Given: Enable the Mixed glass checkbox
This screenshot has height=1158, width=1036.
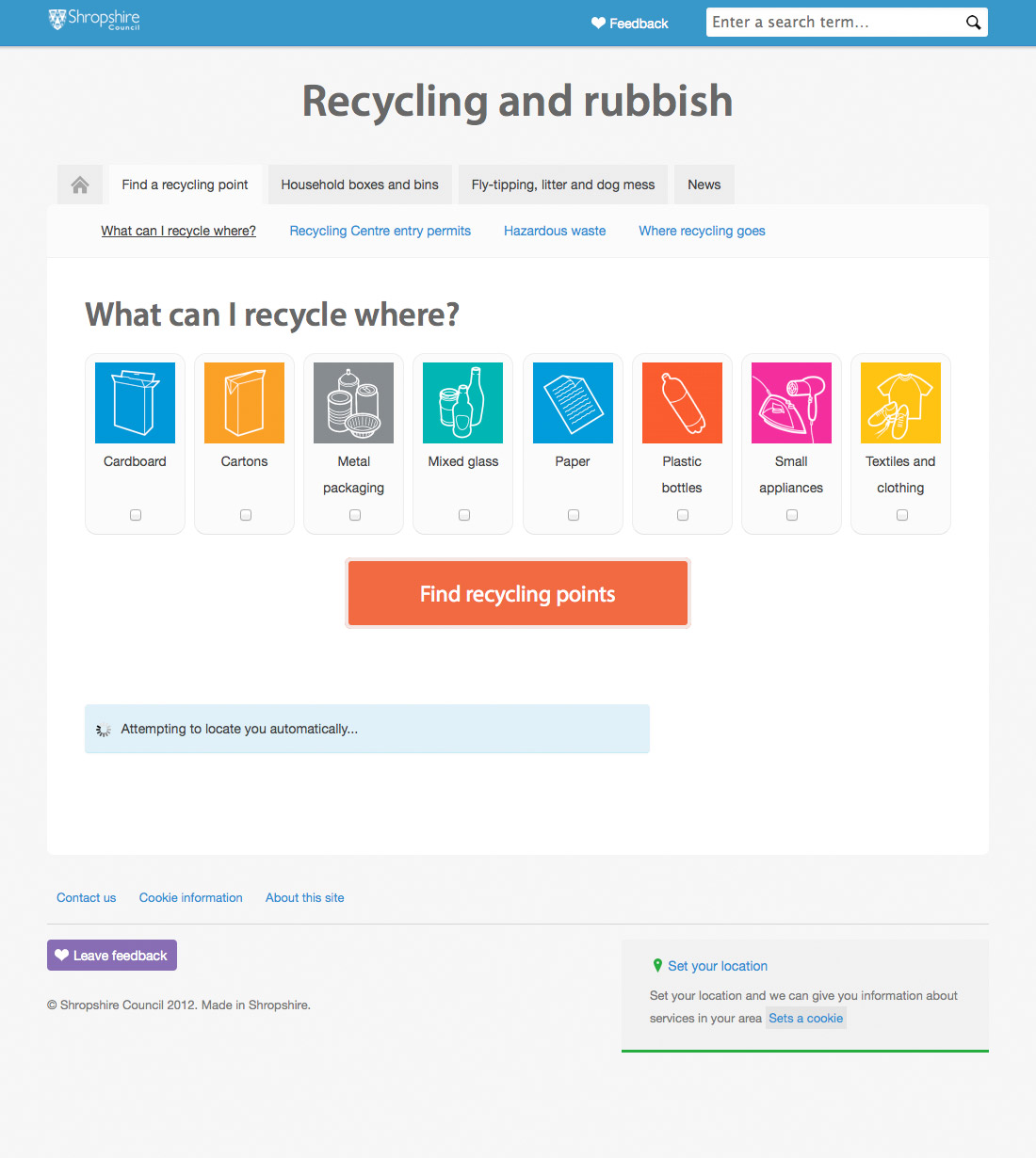Looking at the screenshot, I should point(464,515).
